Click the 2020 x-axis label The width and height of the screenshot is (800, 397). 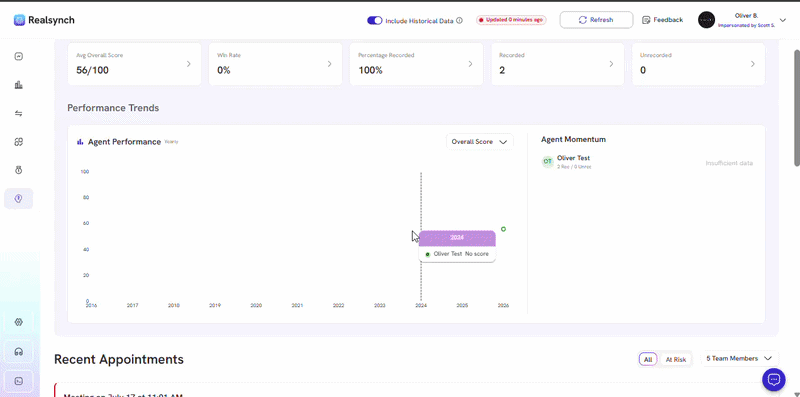click(x=256, y=306)
